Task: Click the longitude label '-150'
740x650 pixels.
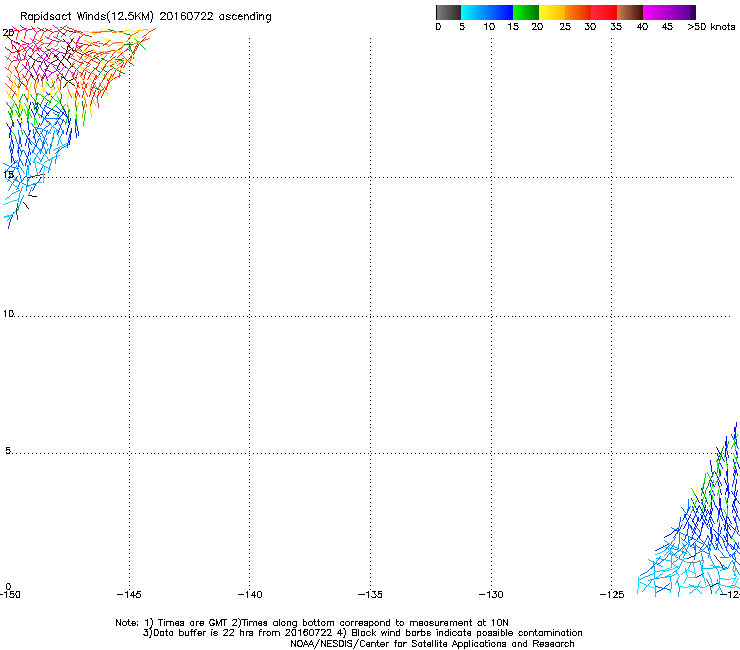Action: 10,595
